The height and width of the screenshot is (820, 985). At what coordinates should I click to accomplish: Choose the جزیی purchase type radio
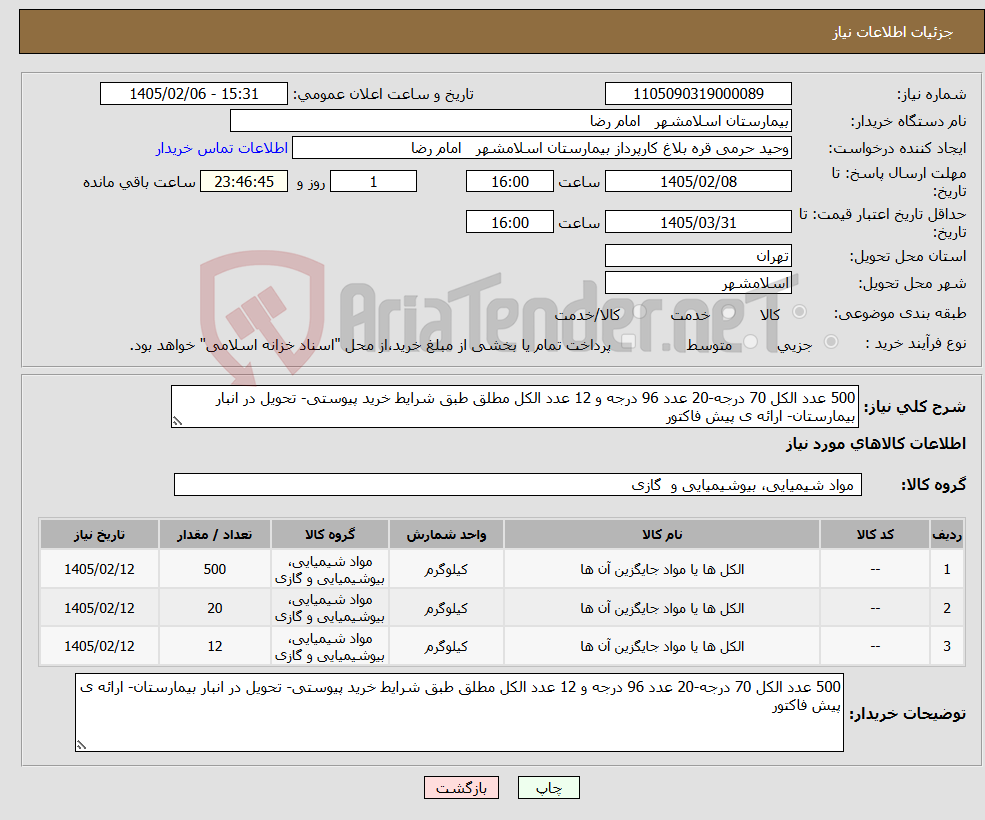pyautogui.click(x=830, y=342)
